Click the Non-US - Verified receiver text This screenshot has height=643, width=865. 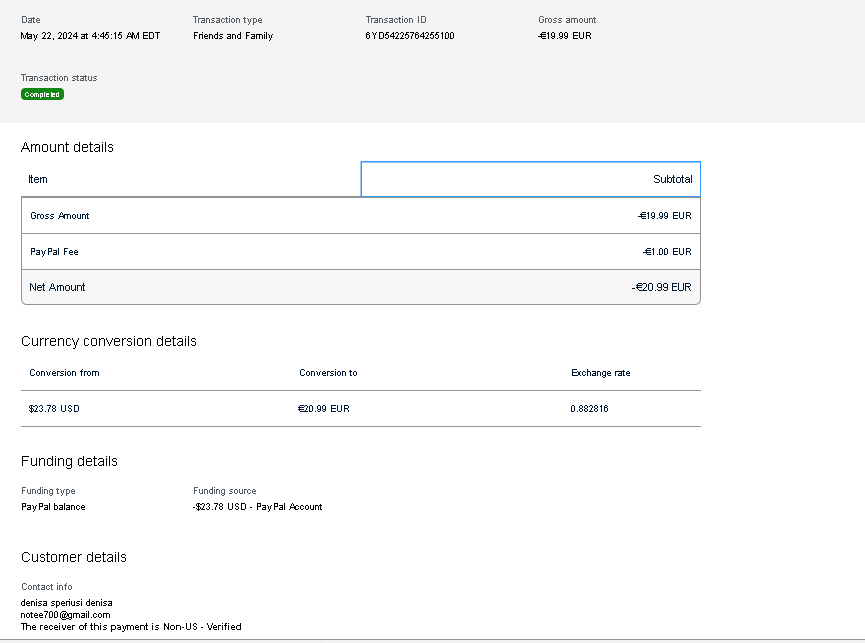pos(202,627)
